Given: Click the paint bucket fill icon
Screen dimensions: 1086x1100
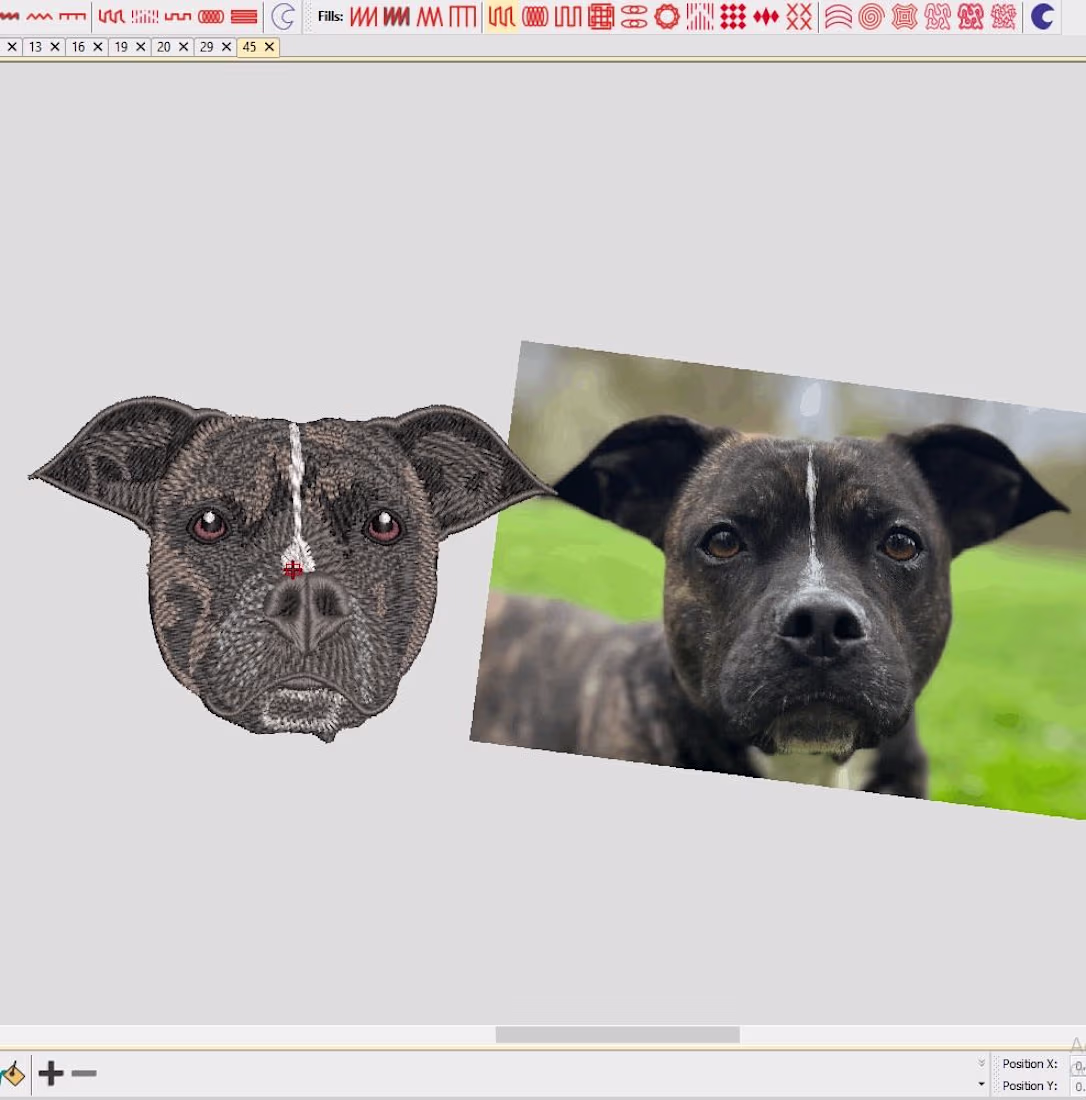Looking at the screenshot, I should click(x=12, y=1075).
